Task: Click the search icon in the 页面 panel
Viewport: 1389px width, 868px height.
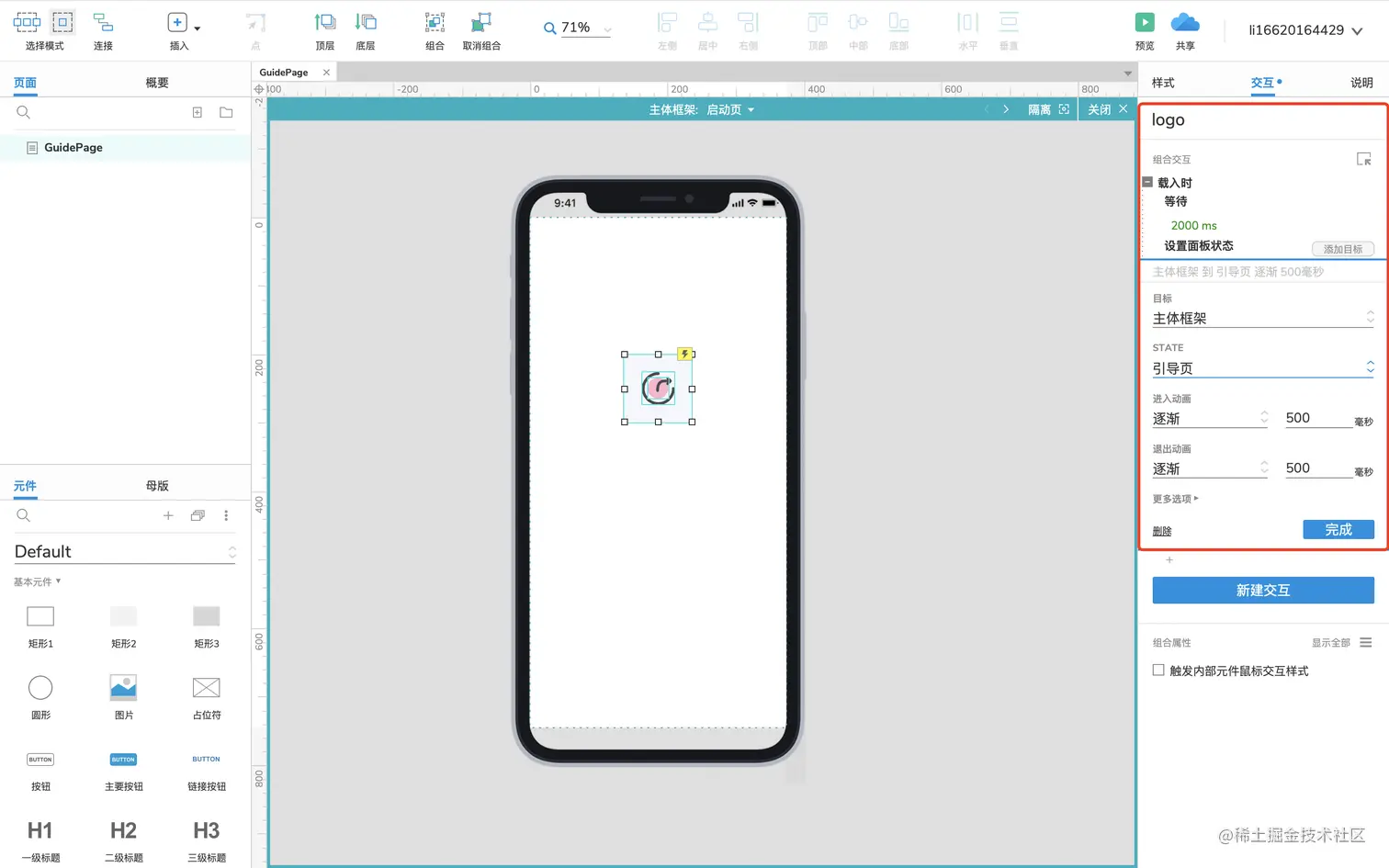Action: pos(24,112)
